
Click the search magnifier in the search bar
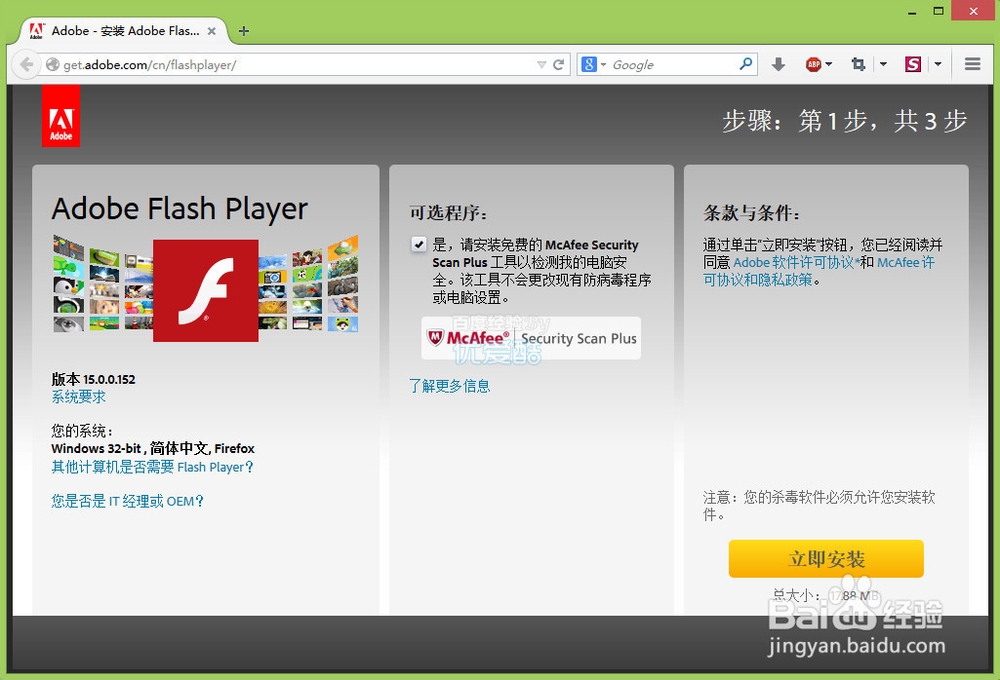pyautogui.click(x=745, y=63)
